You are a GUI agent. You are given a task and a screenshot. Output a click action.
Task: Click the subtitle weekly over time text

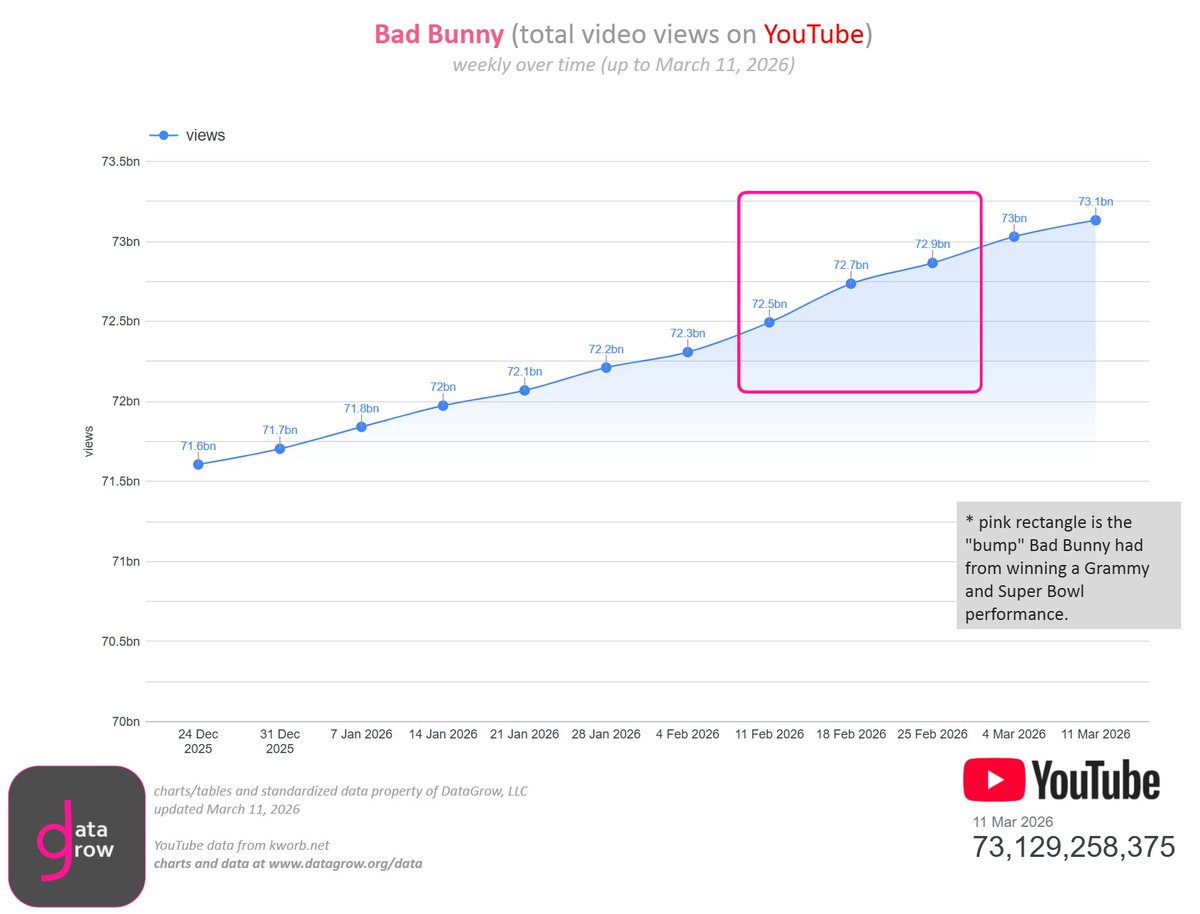(x=625, y=64)
